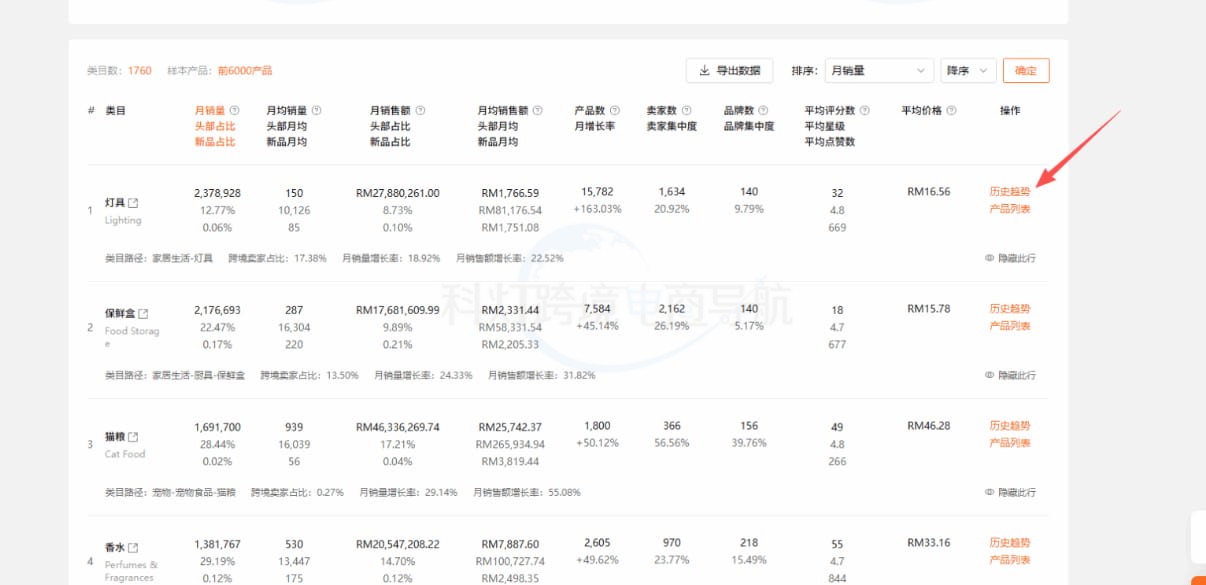Hide the 保鲜盒 row with 隐藏此行
1206x585 pixels.
(x=1010, y=375)
